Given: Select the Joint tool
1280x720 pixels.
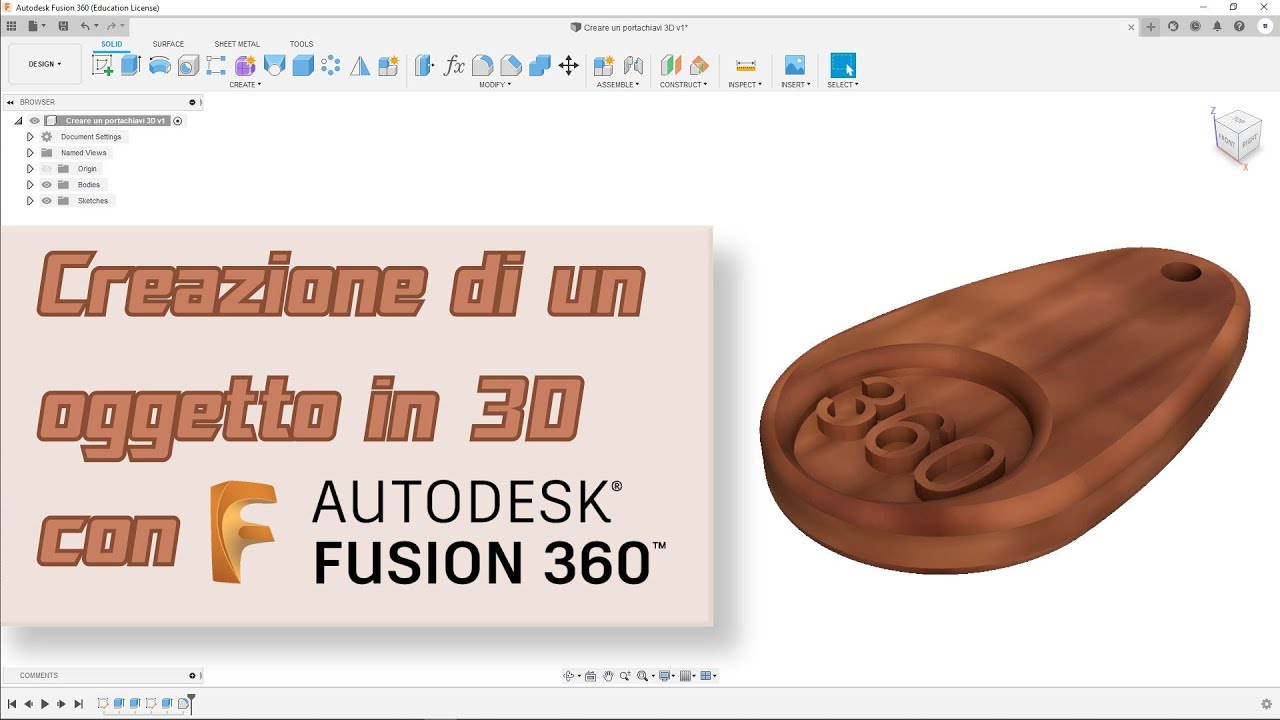Looking at the screenshot, I should pos(633,66).
